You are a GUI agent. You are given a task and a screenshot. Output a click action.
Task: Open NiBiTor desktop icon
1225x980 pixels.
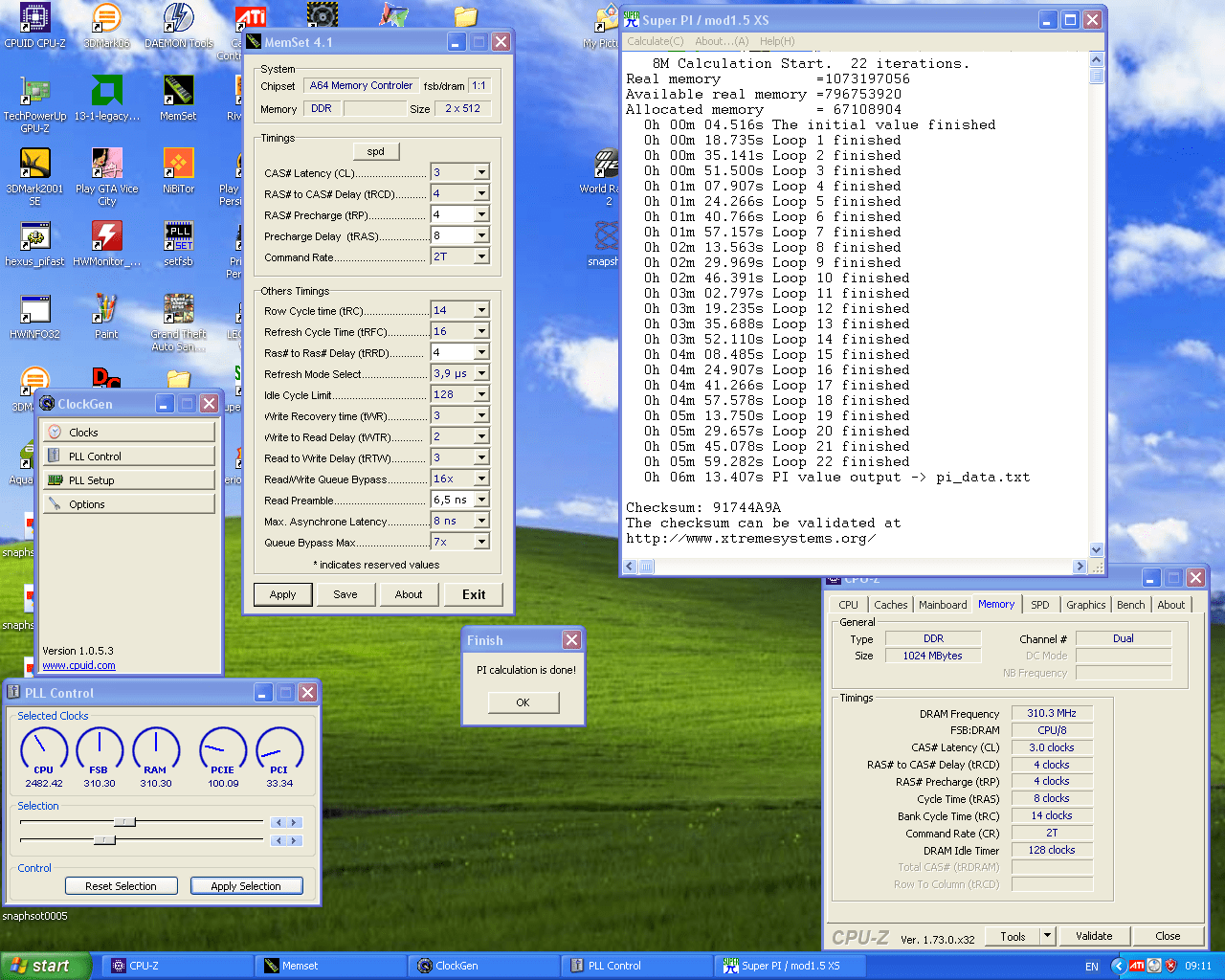178,171
